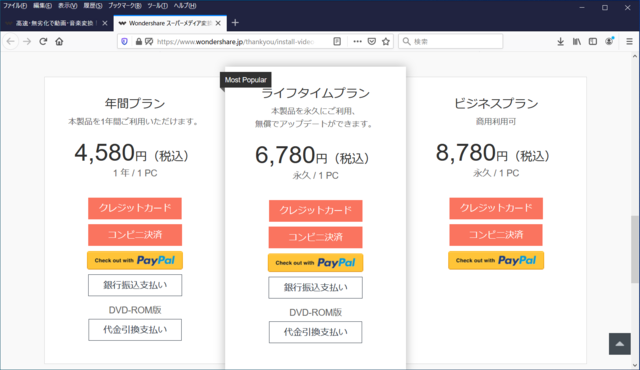
Task: Show the sidebars
Action: 593,41
